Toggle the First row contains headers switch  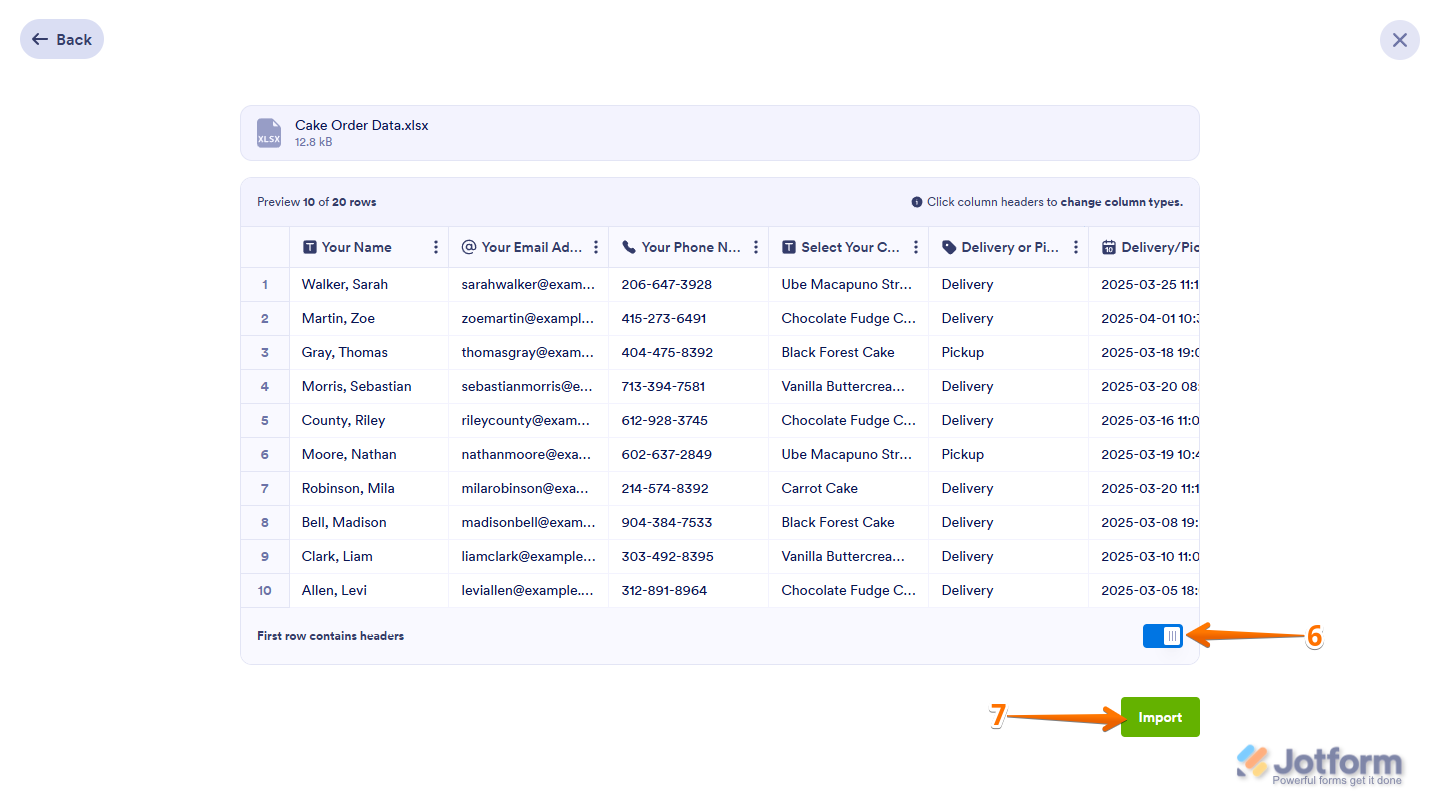1163,636
